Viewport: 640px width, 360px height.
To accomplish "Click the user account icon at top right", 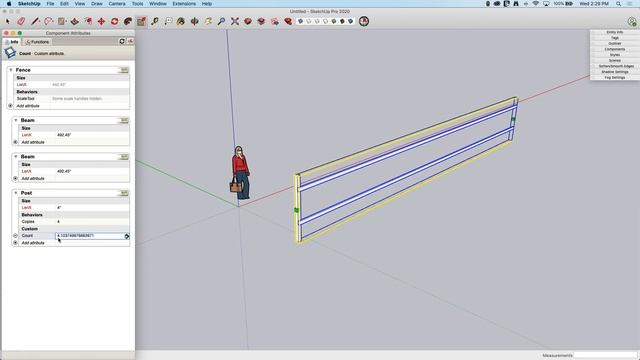I will tap(632, 22).
